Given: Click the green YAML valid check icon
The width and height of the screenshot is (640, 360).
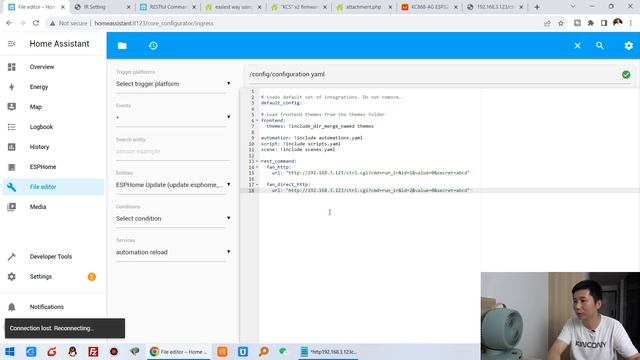Looking at the screenshot, I should click(626, 75).
